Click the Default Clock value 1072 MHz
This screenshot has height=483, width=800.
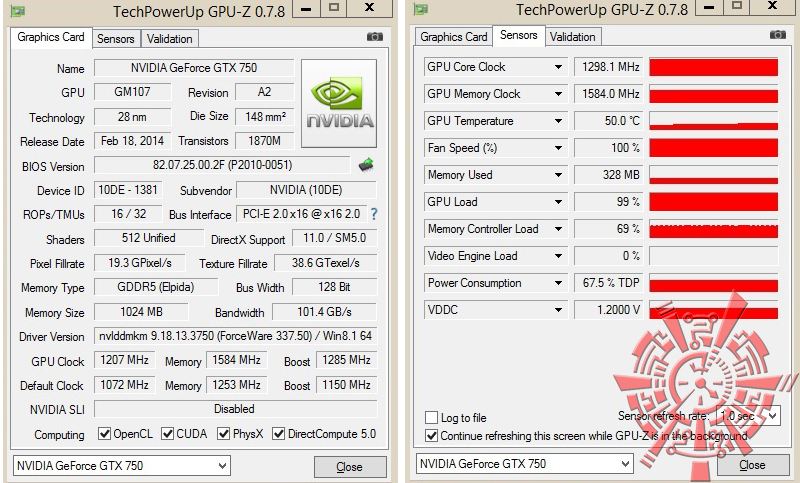coord(124,385)
